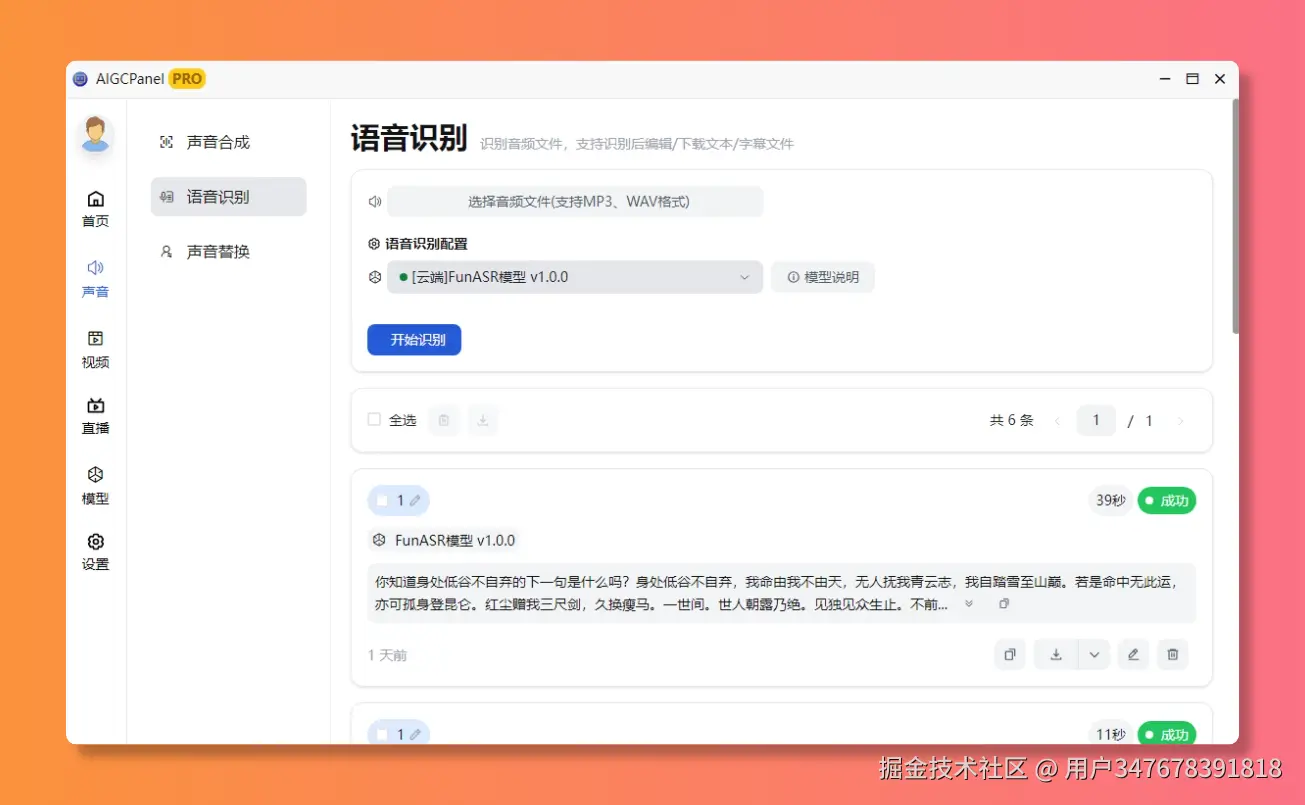Open the 模型说明 info link
Image resolution: width=1305 pixels, height=805 pixels.
click(822, 276)
